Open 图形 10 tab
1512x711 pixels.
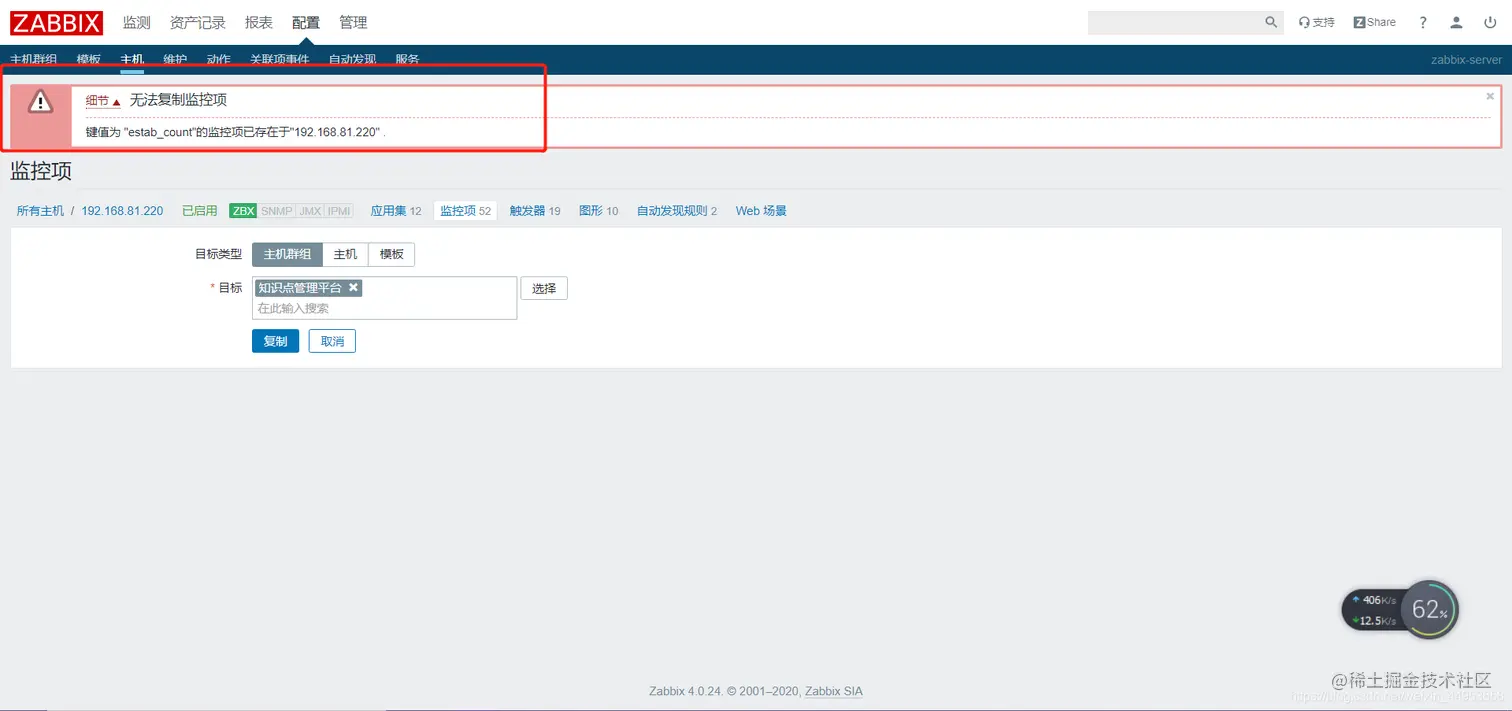pos(599,211)
